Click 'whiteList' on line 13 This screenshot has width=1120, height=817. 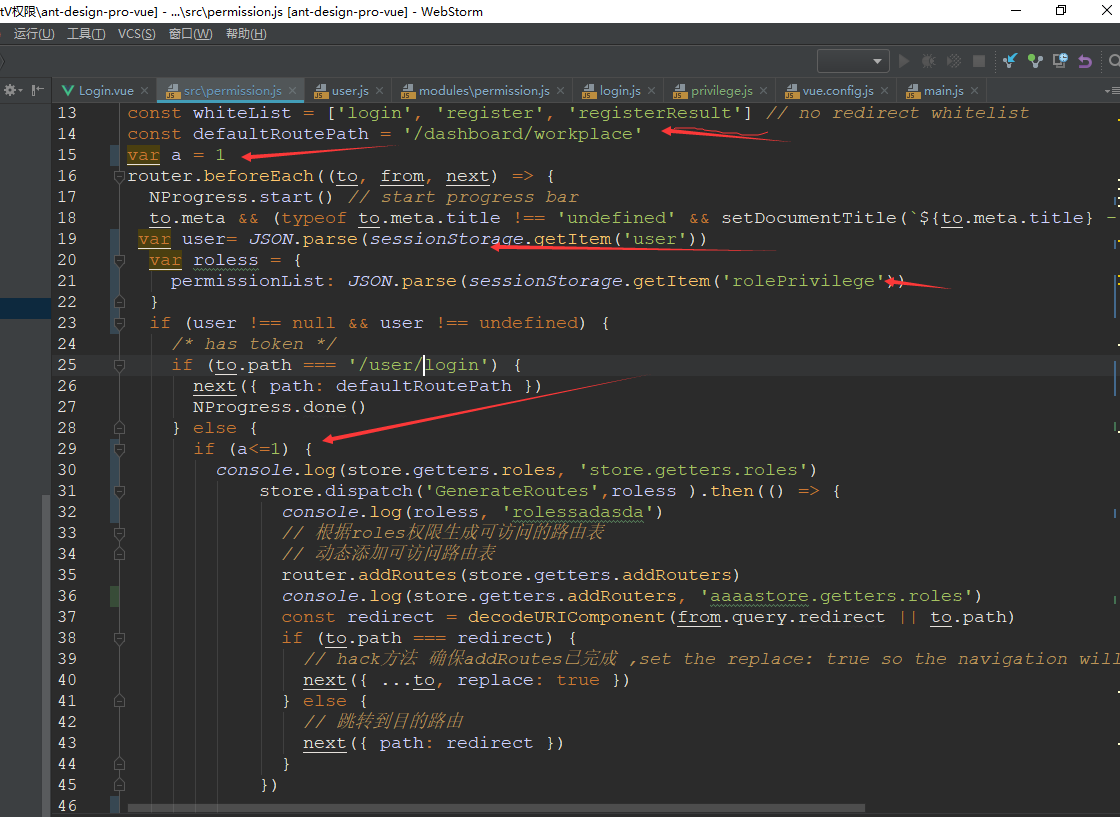coord(242,113)
